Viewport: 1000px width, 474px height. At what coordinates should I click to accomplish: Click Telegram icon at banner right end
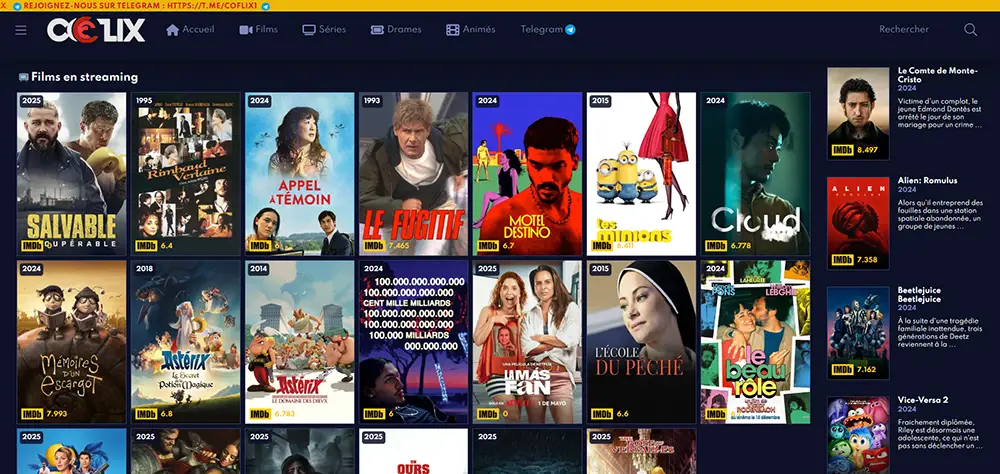[x=265, y=6]
